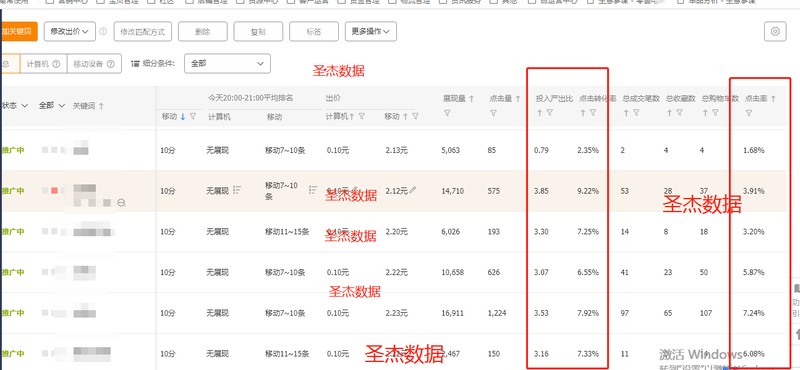
Task: Open filter under 展现量 column
Action: [x=447, y=113]
